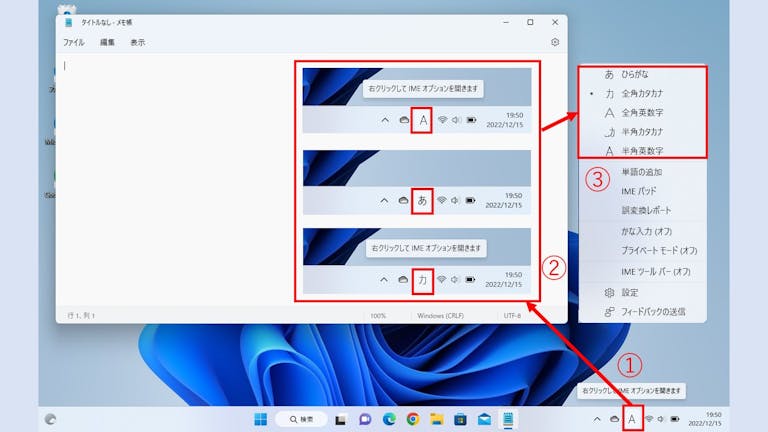Open the 編集 menu in Notepad
768x432 pixels.
pos(107,43)
